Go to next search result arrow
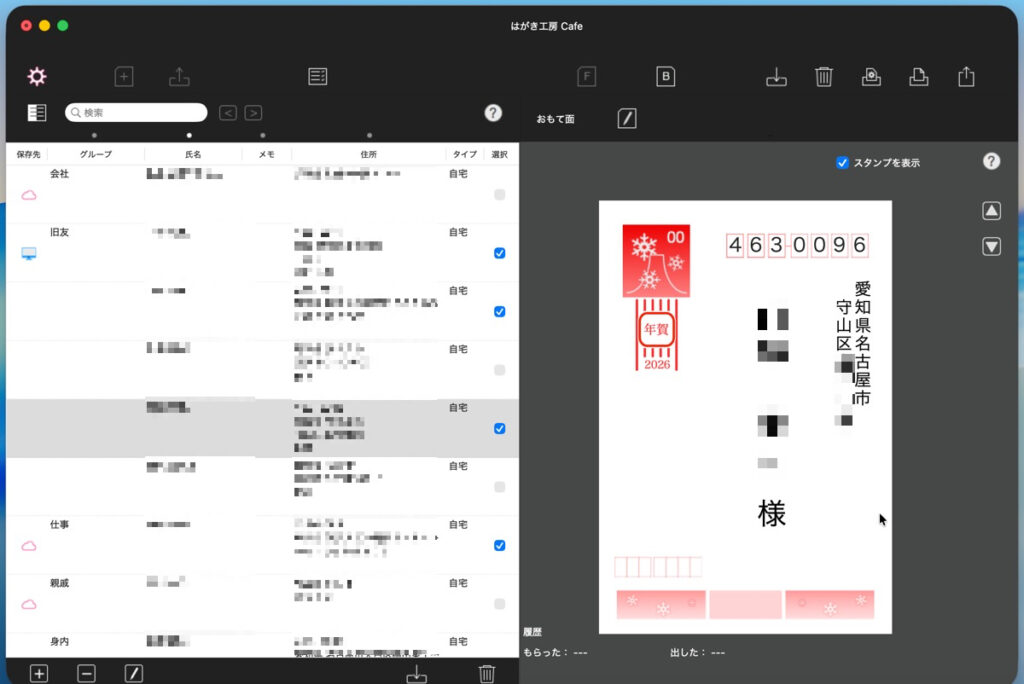Image resolution: width=1024 pixels, height=684 pixels. (x=254, y=113)
